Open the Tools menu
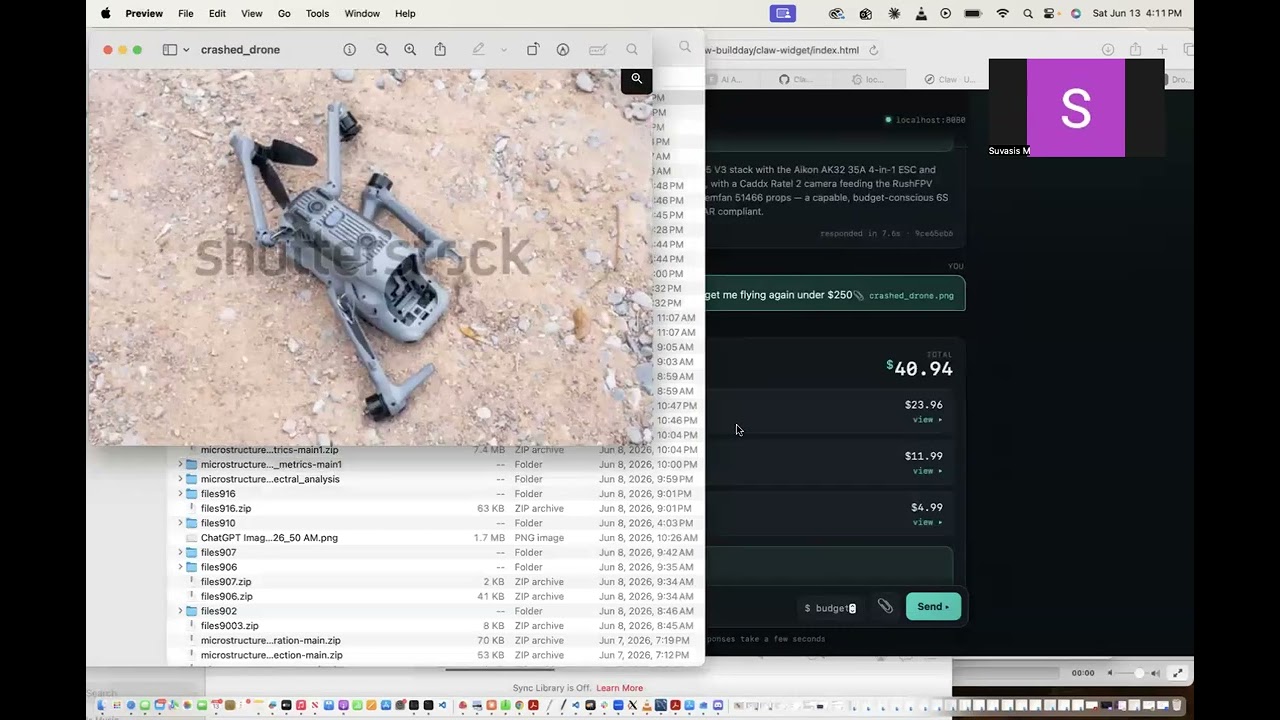This screenshot has height=720, width=1280. [x=317, y=13]
